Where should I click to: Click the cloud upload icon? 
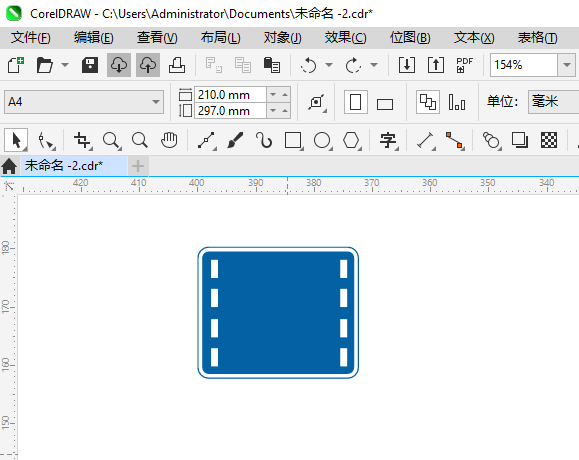point(148,65)
